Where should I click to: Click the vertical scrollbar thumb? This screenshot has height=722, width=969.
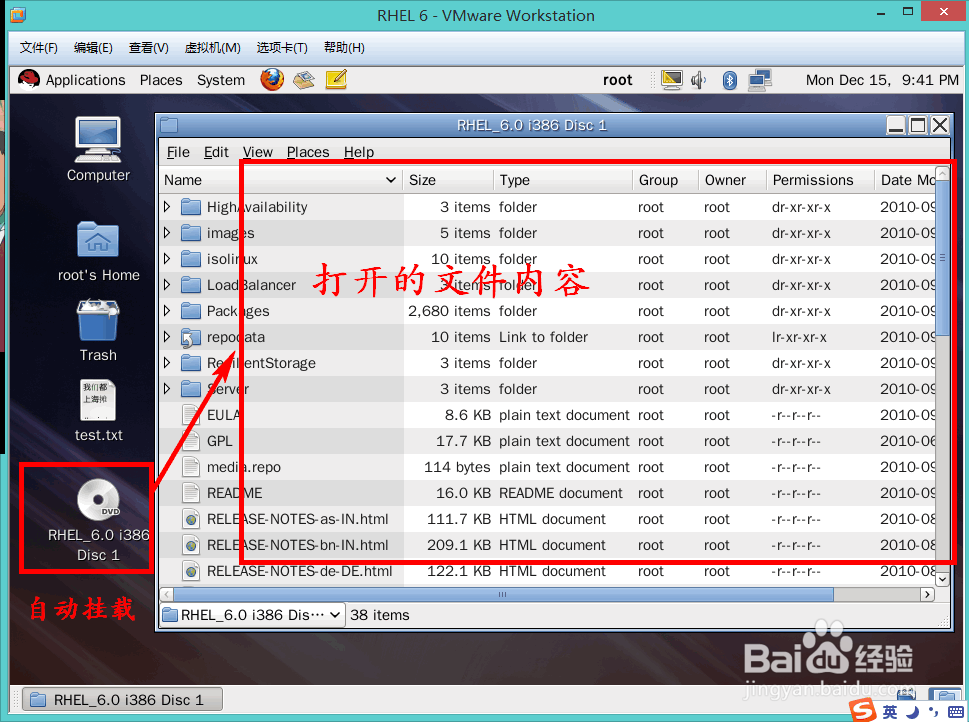[x=942, y=258]
